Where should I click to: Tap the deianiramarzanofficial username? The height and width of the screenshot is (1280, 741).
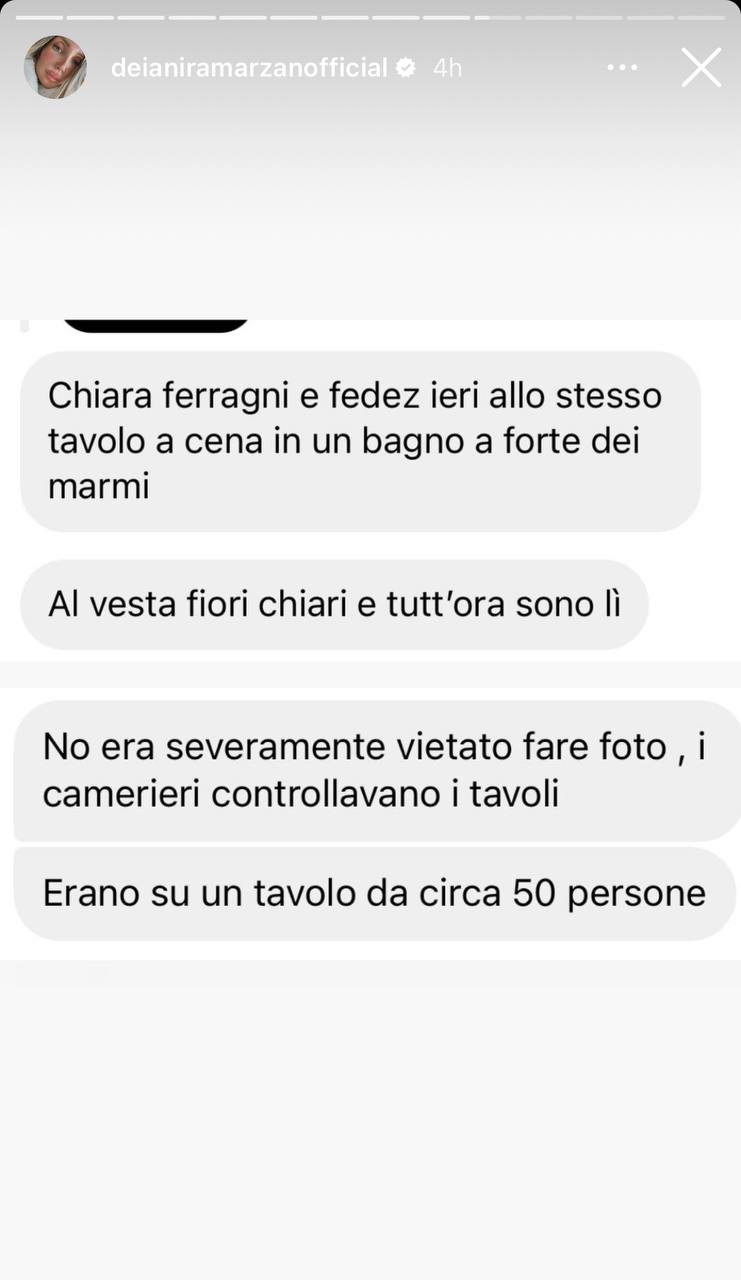click(249, 68)
